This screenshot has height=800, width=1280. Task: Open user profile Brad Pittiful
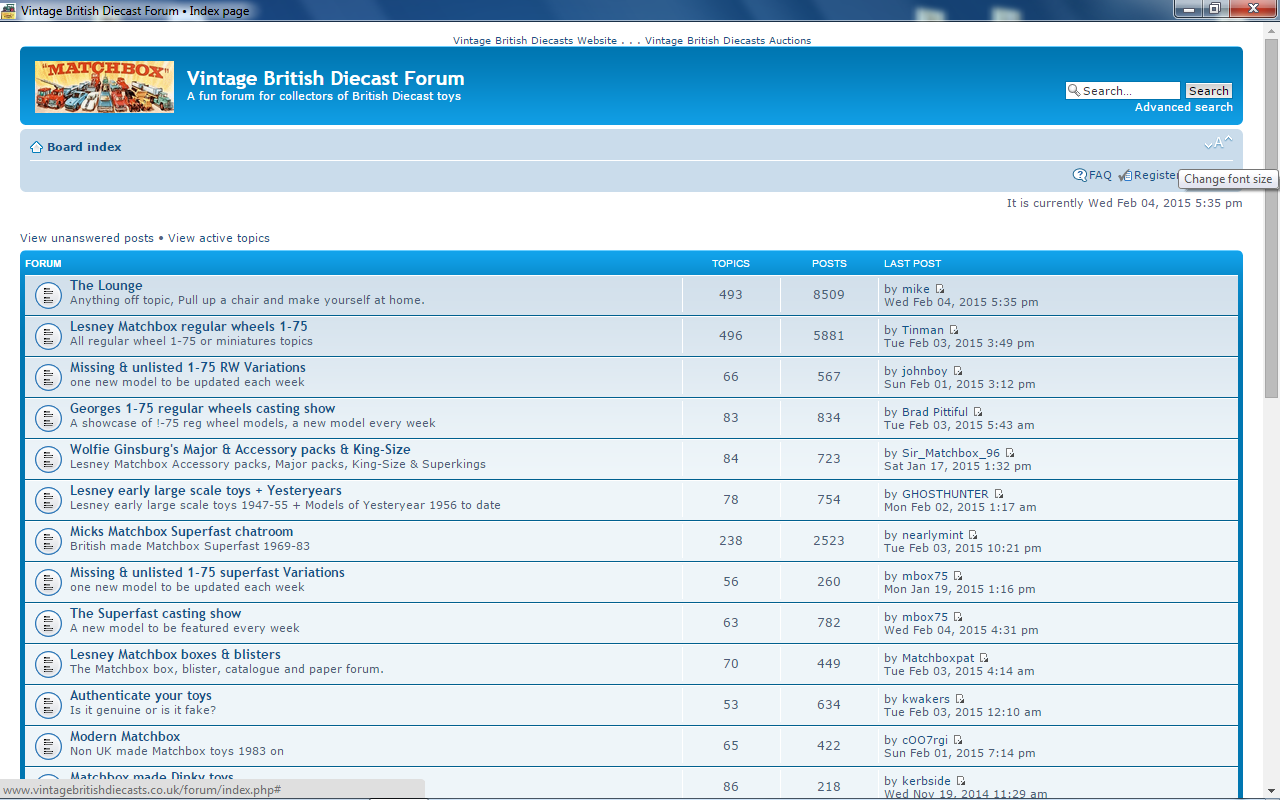pyautogui.click(x=935, y=412)
